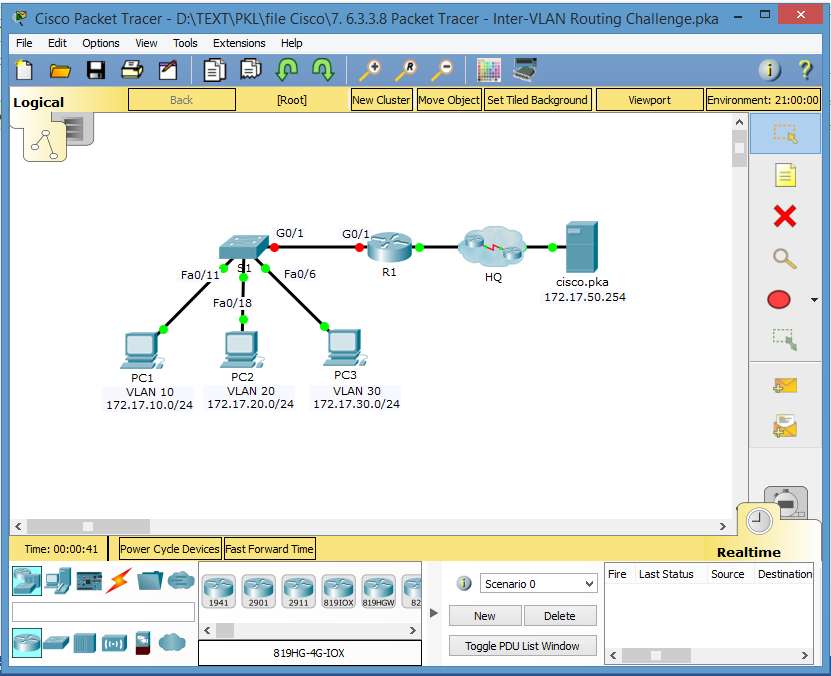Screen dimensions: 831x676
Task: Click the device list scroll right arrow
Action: pos(412,630)
